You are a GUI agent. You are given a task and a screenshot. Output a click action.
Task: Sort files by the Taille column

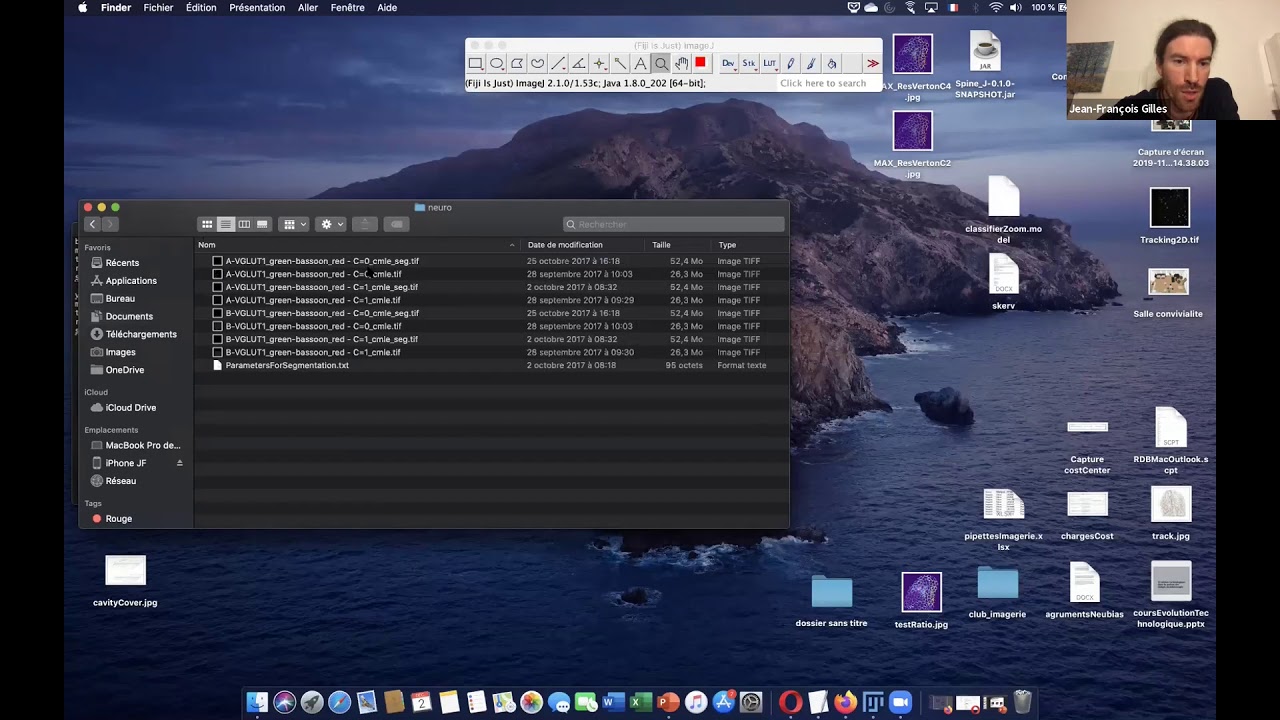tap(679, 245)
